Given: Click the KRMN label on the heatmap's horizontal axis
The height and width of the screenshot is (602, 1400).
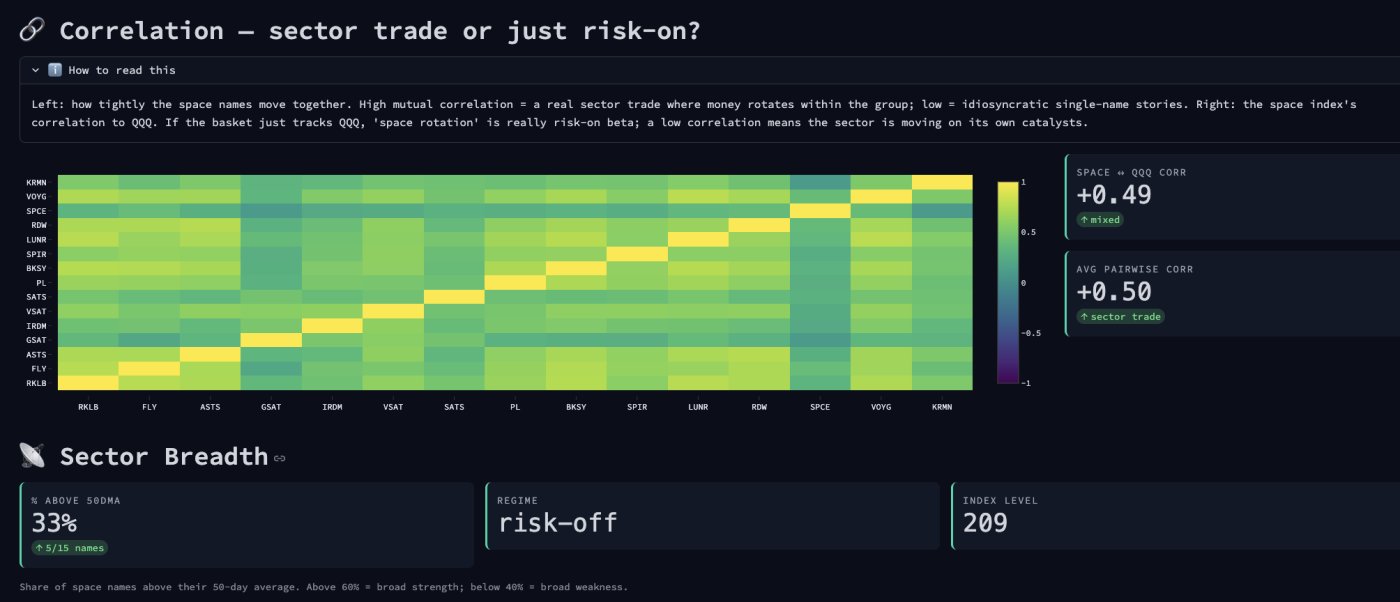Looking at the screenshot, I should coord(942,407).
